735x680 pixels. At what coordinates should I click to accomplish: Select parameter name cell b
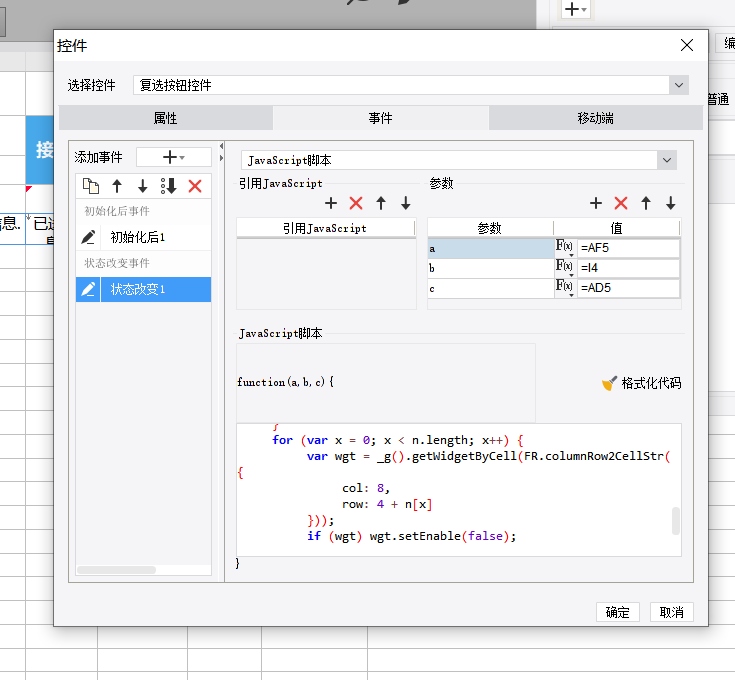[x=491, y=268]
